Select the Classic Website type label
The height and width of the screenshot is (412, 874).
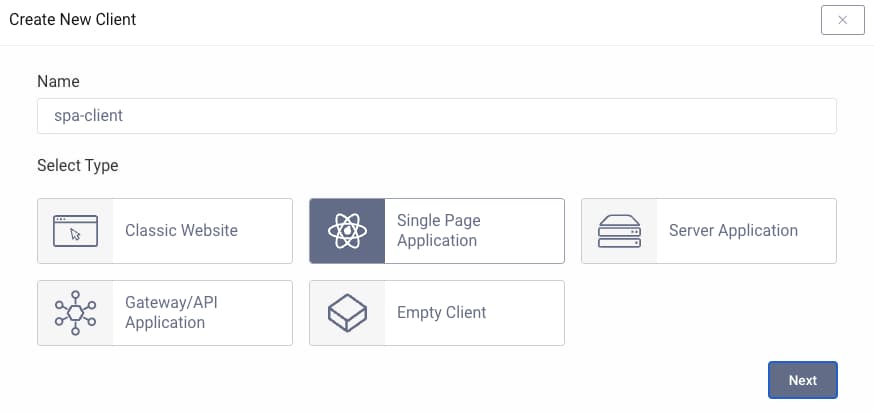click(181, 231)
